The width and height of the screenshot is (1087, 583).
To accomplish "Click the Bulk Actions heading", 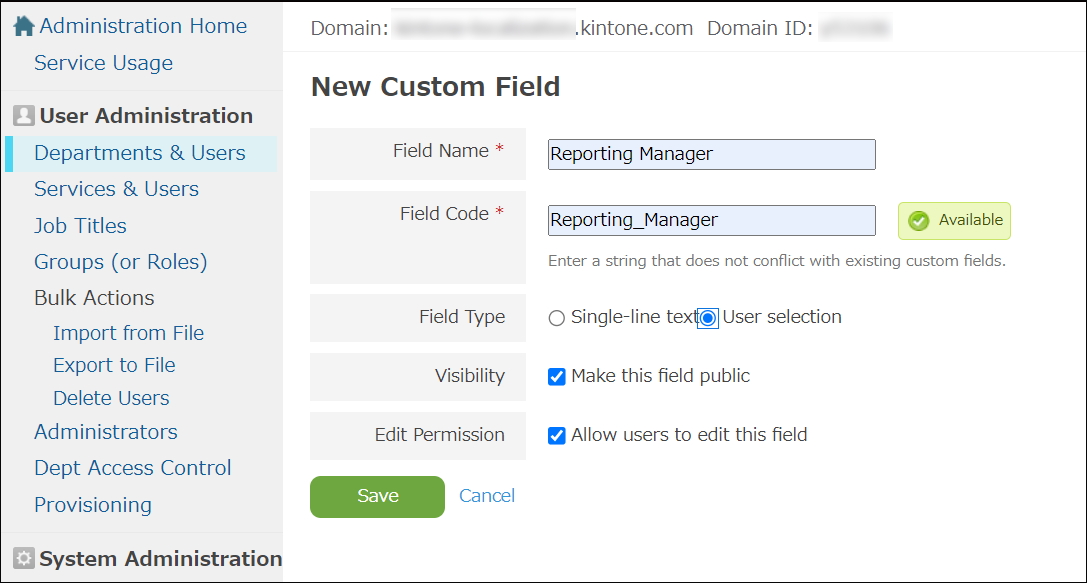I will point(94,297).
